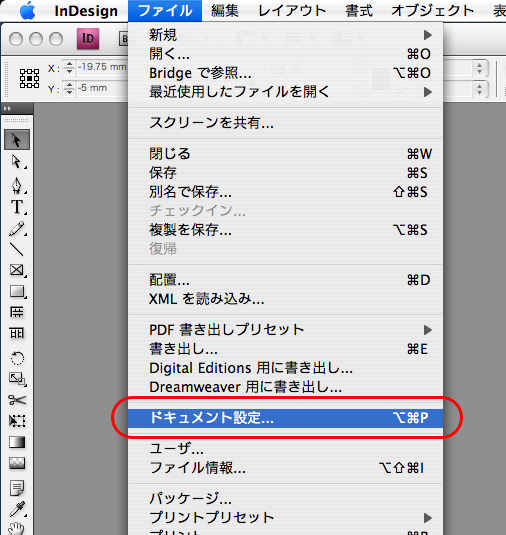Click the lower stepper at right of control panel
The image size is (506, 535).
point(479,89)
